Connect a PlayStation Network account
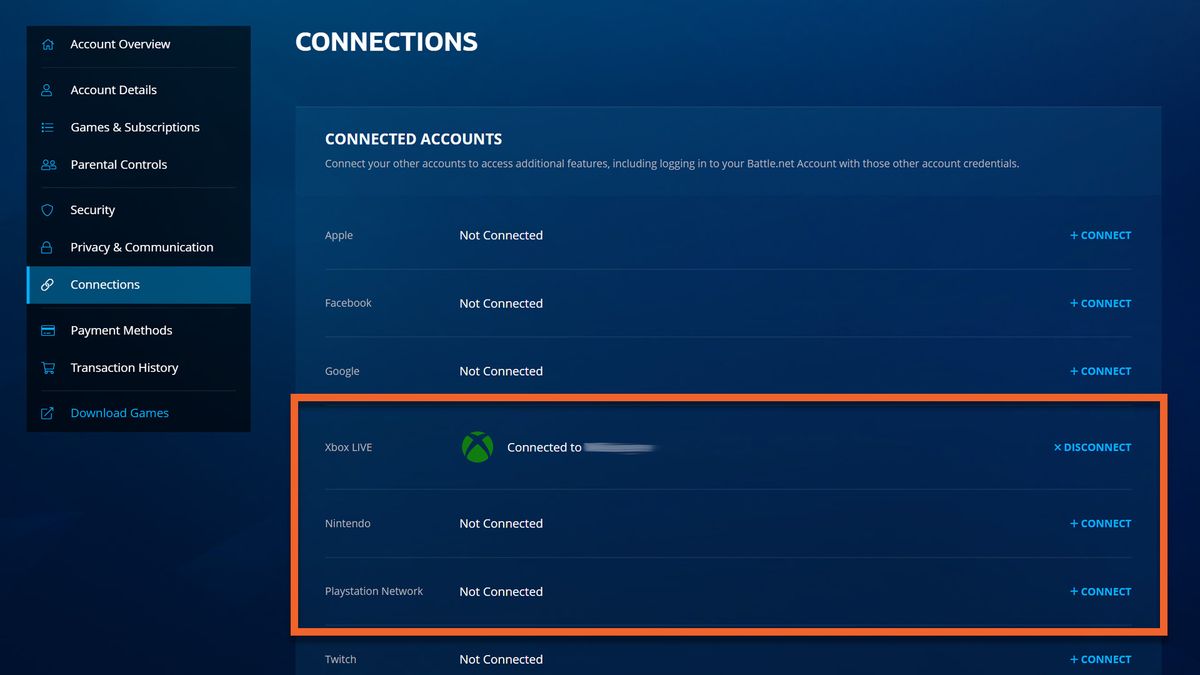 point(1100,591)
